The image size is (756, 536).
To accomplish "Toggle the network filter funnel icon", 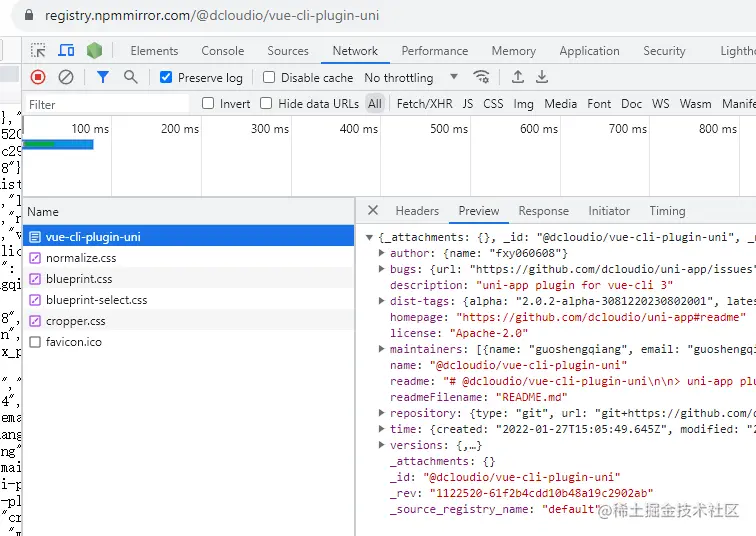I will click(103, 77).
